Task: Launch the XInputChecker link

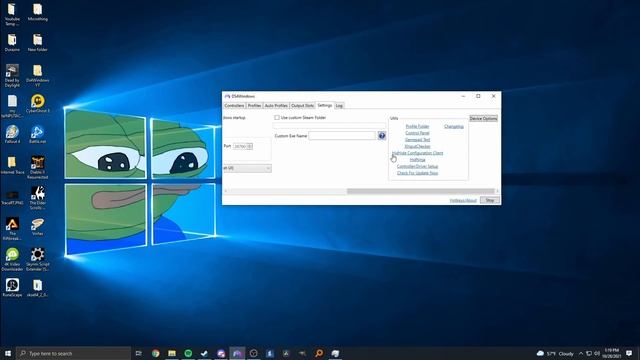Action: [417, 146]
